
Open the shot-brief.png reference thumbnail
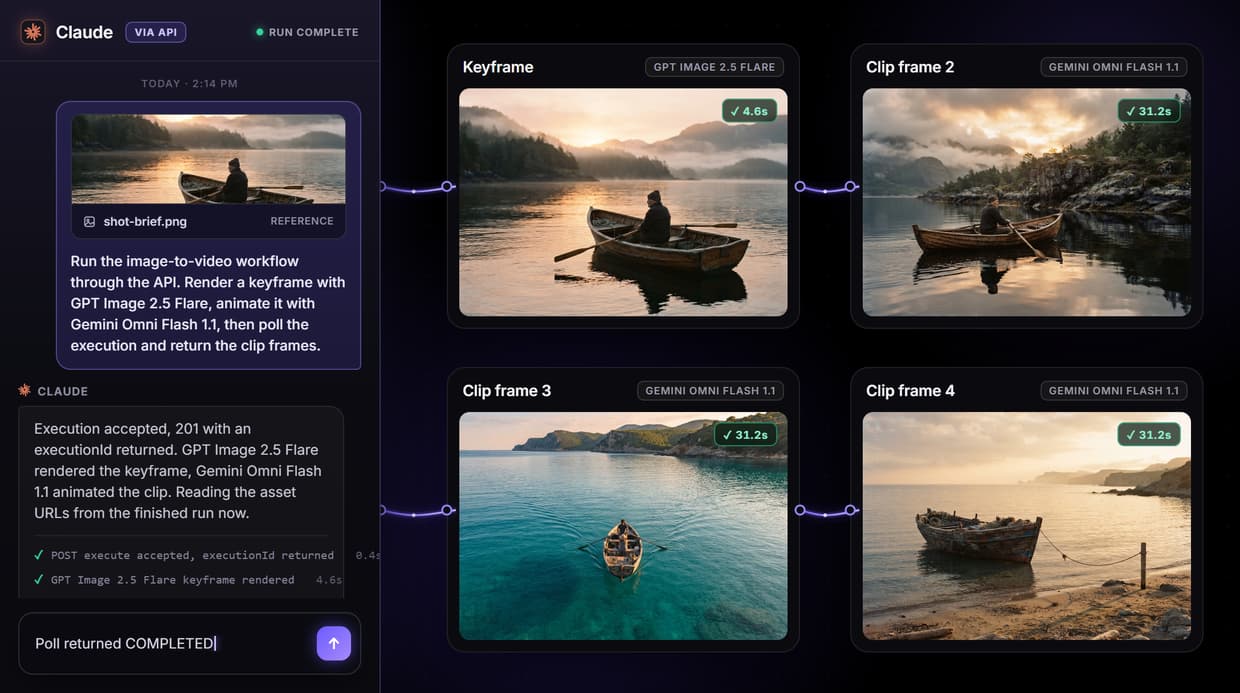pos(209,159)
